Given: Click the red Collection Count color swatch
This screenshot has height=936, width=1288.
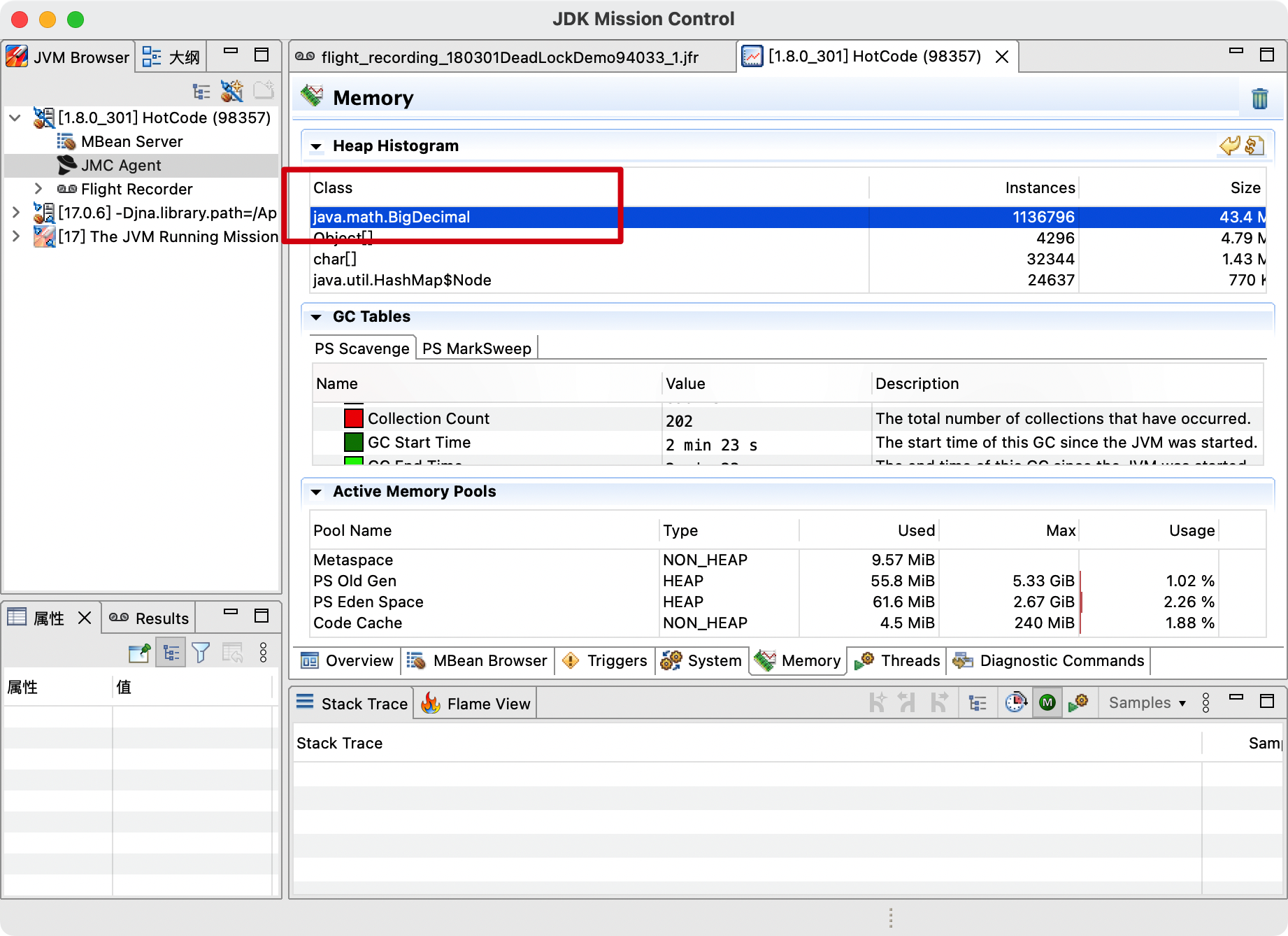Looking at the screenshot, I should pos(353,418).
